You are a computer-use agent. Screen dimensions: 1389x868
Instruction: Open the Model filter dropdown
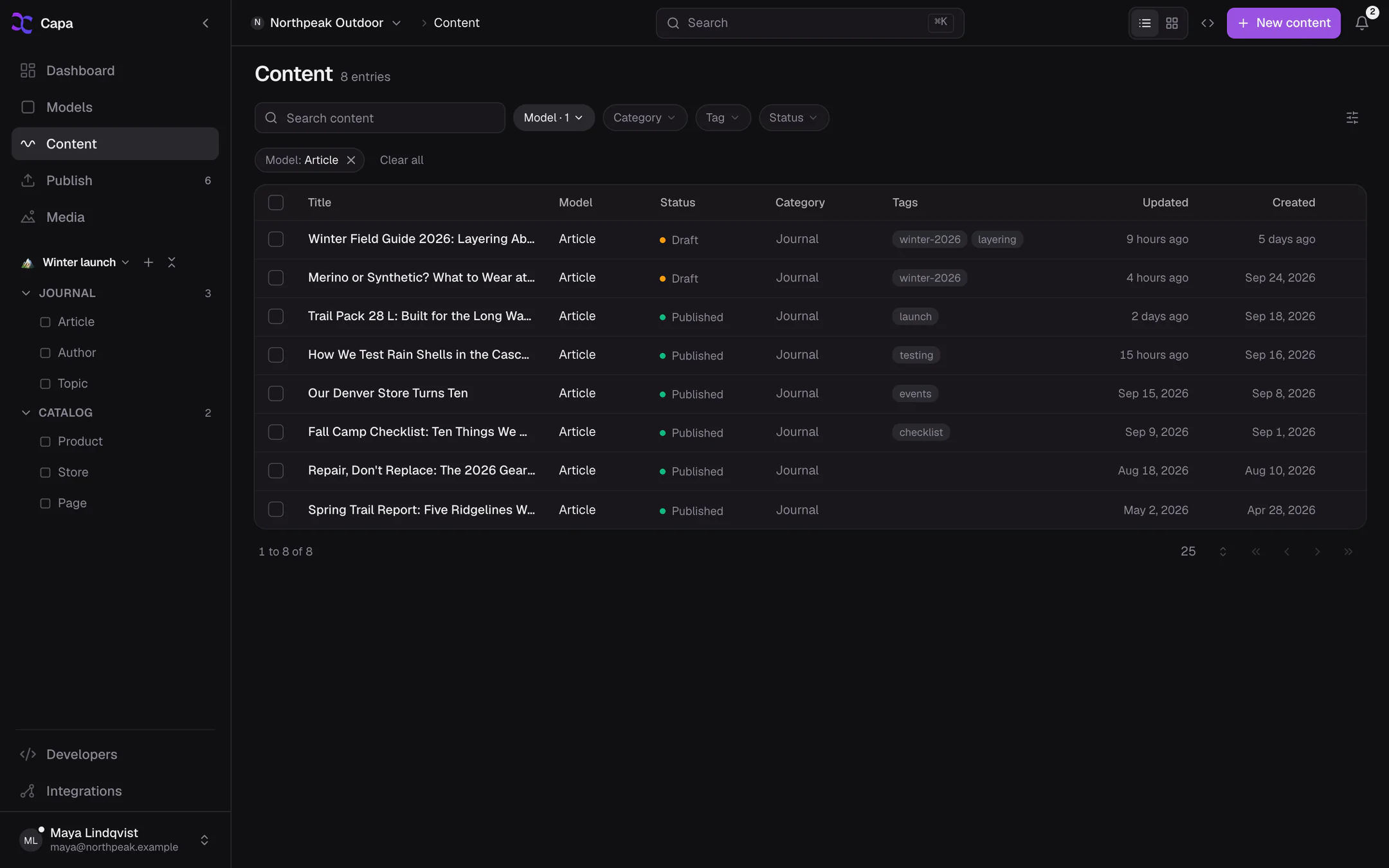pyautogui.click(x=554, y=118)
